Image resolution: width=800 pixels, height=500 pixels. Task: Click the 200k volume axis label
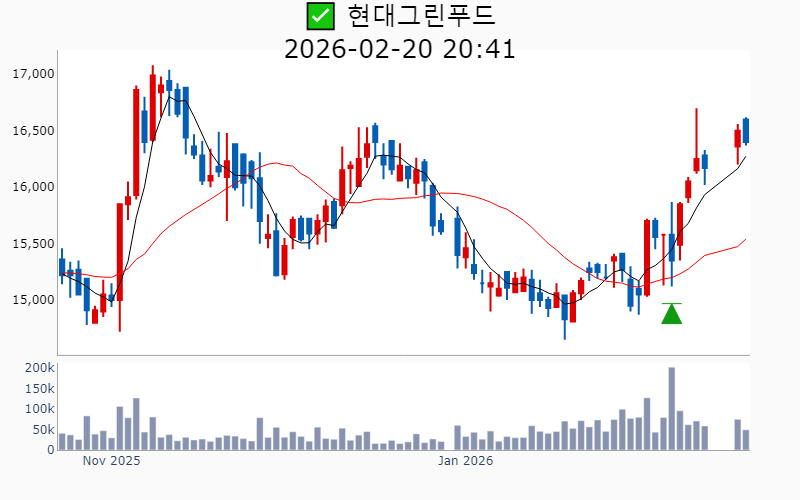pos(38,368)
